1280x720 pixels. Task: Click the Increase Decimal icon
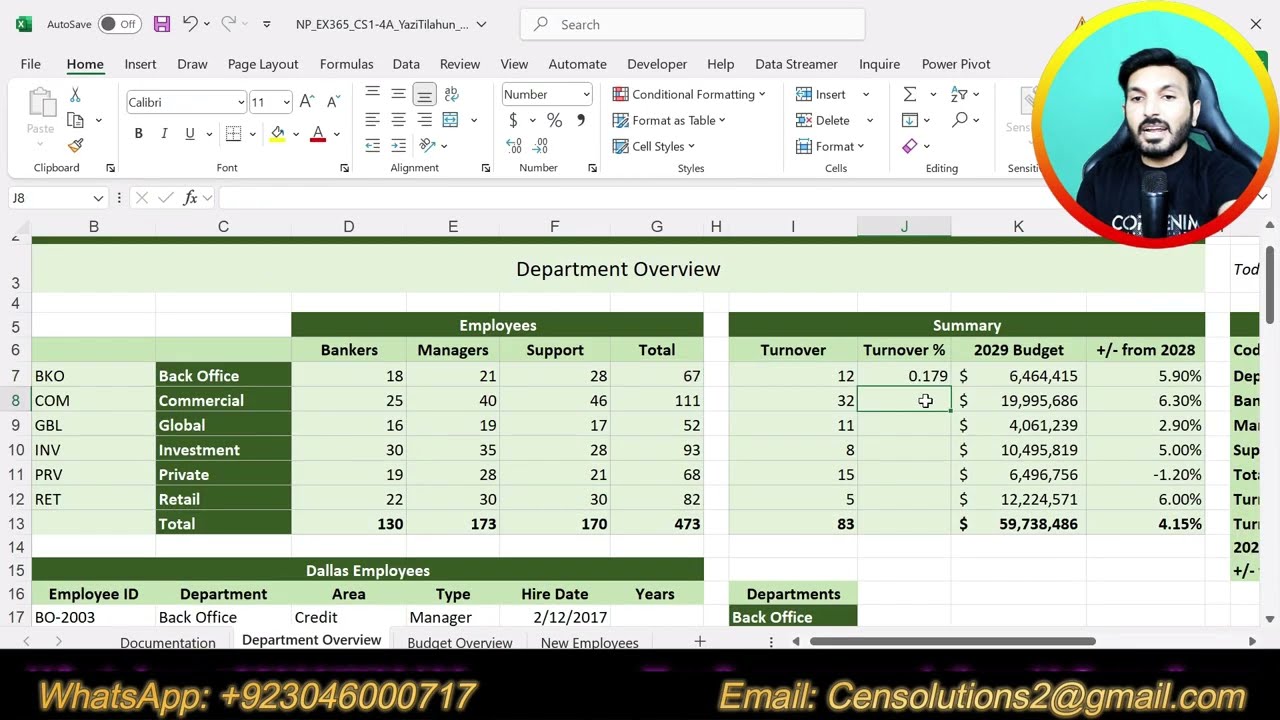(513, 146)
